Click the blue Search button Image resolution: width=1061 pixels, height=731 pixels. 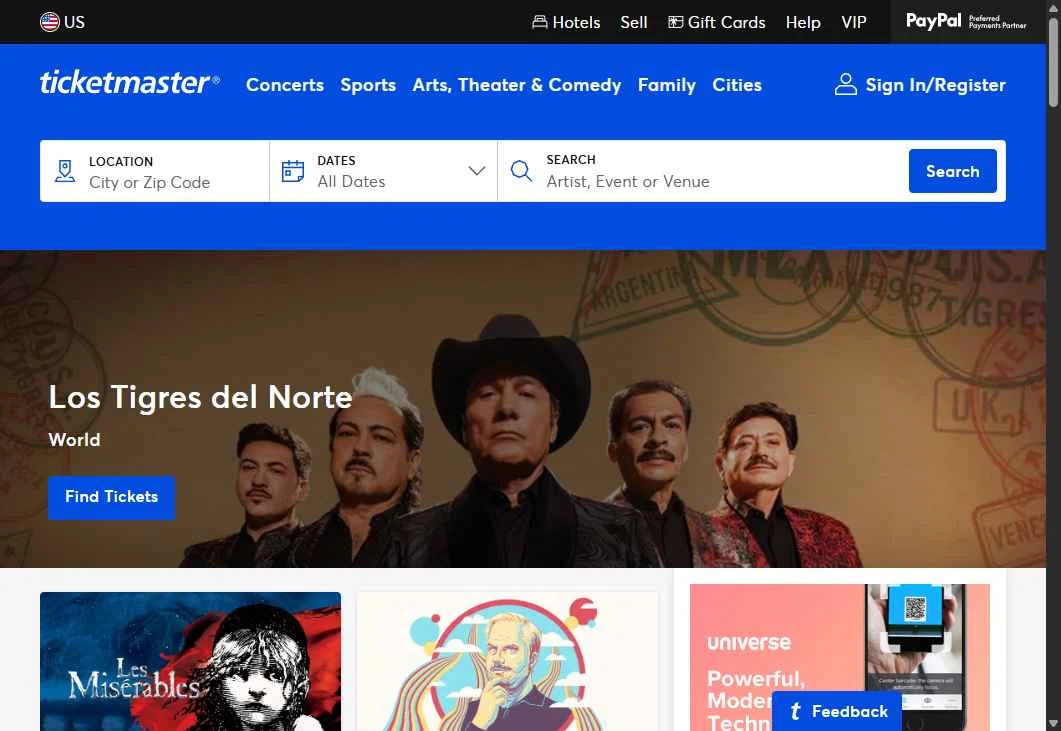tap(952, 171)
